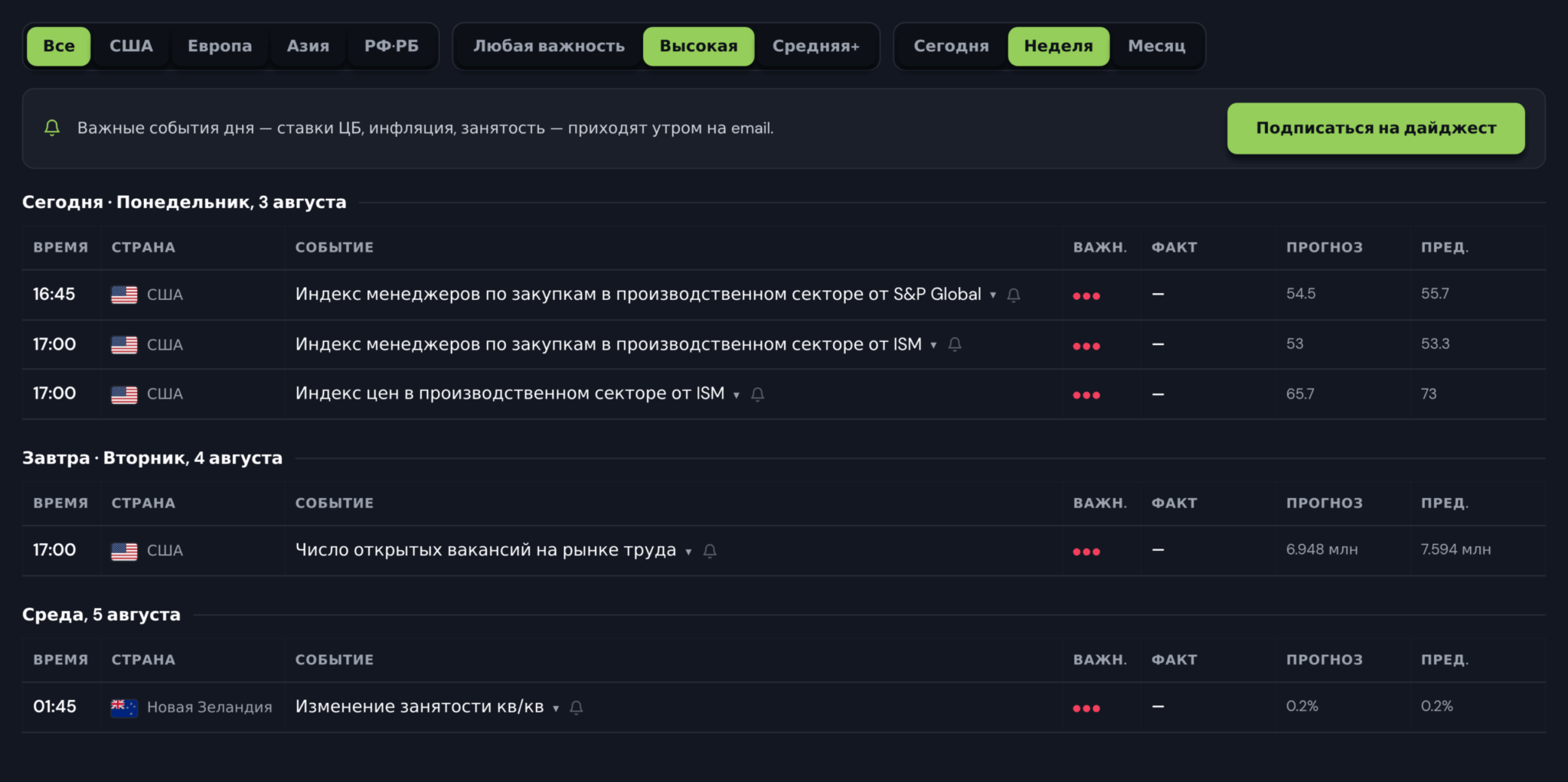This screenshot has height=782, width=1568.
Task: Set alert bell for open vacancies event
Action: (x=710, y=552)
